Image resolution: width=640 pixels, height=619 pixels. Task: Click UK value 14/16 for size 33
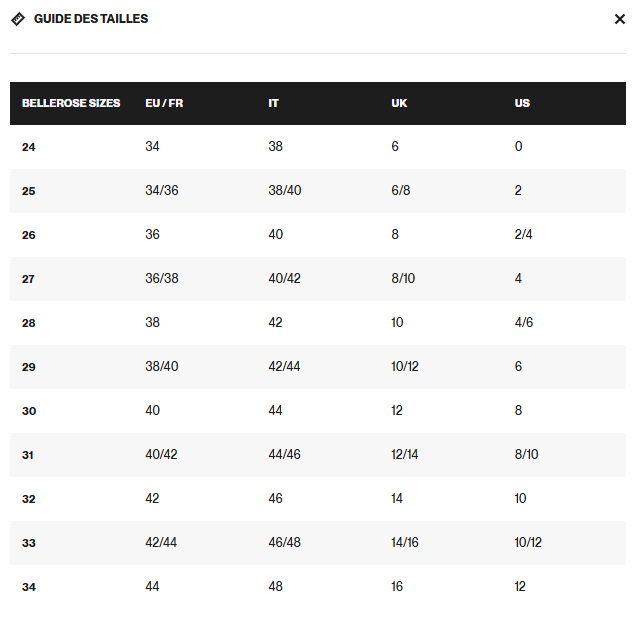click(405, 543)
